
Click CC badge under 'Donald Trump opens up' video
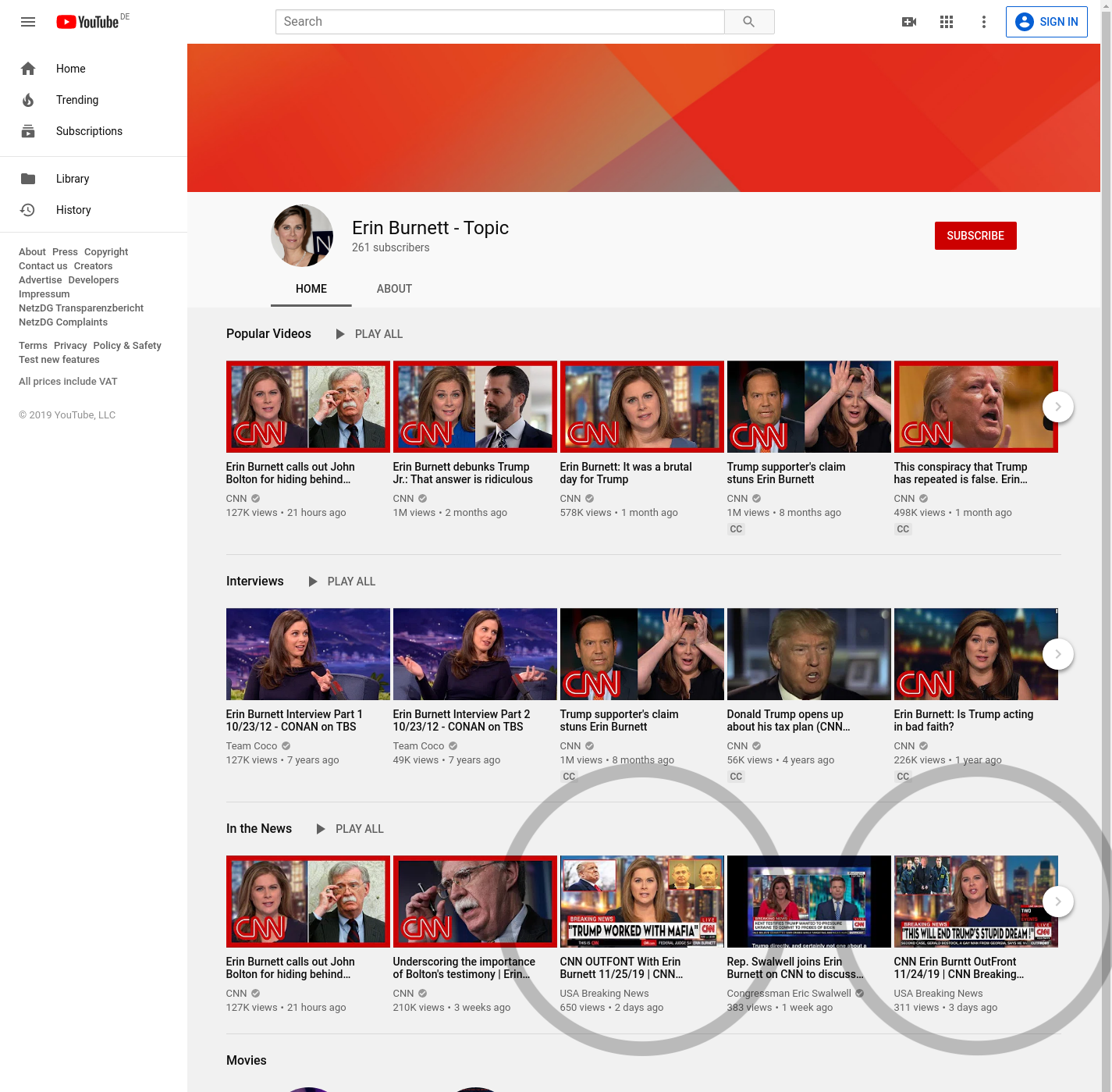pyautogui.click(x=736, y=777)
